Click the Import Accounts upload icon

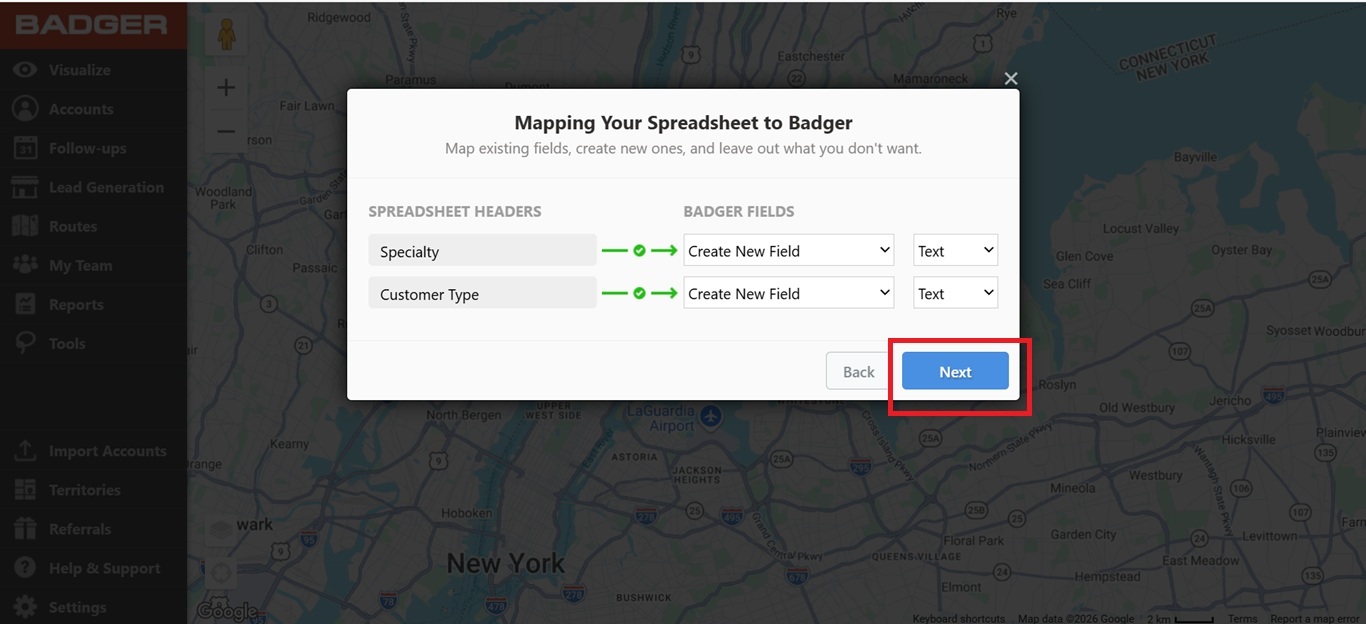[x=25, y=451]
